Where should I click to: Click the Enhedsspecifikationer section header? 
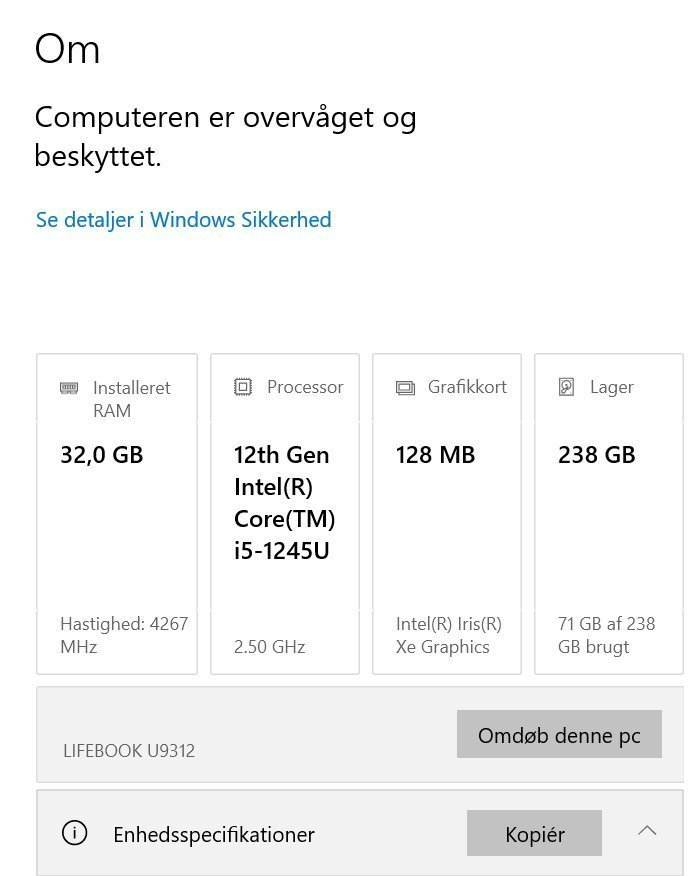[214, 834]
